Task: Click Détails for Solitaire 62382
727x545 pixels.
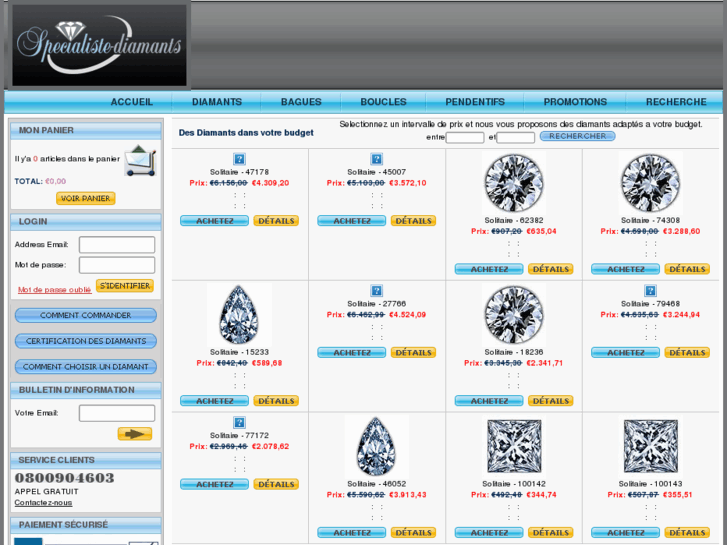Action: [x=550, y=269]
